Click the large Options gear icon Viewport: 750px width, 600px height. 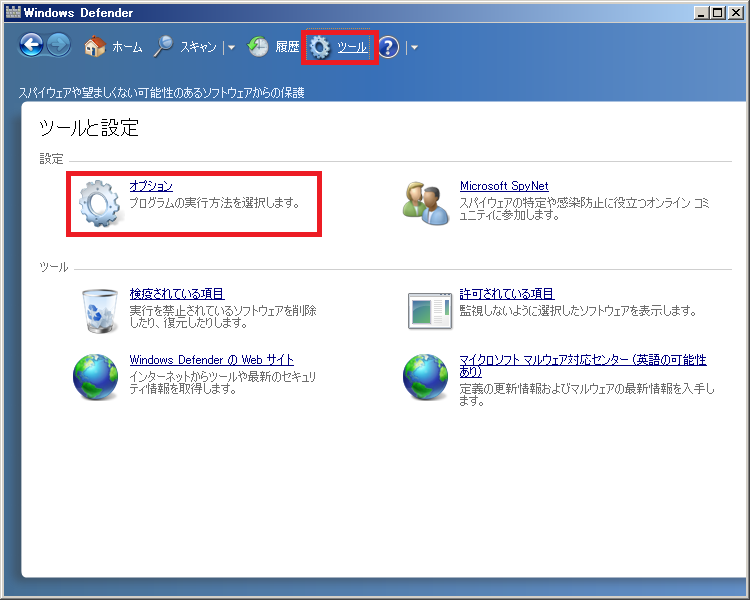100,203
